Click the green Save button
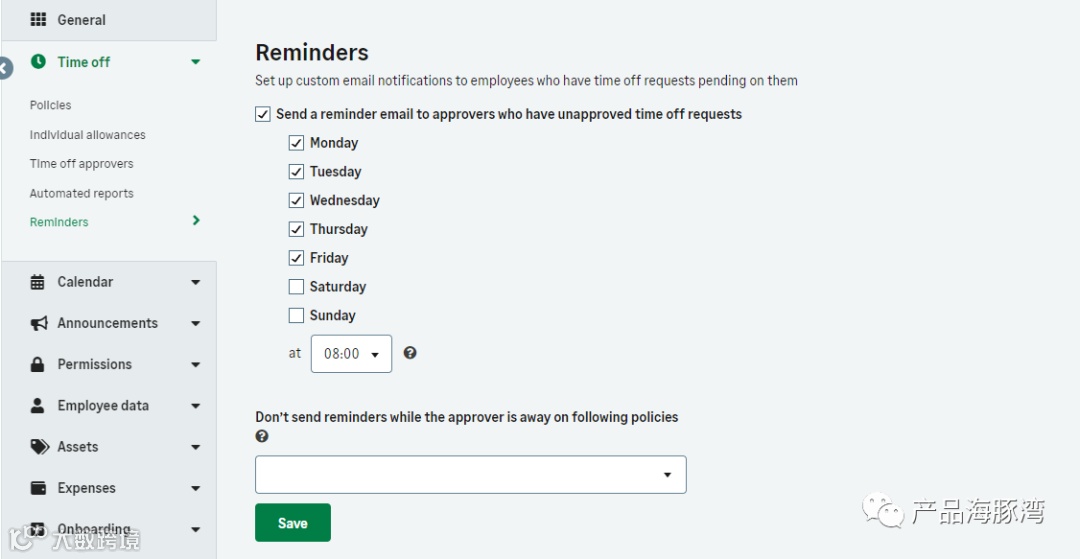1080x559 pixels. [292, 523]
